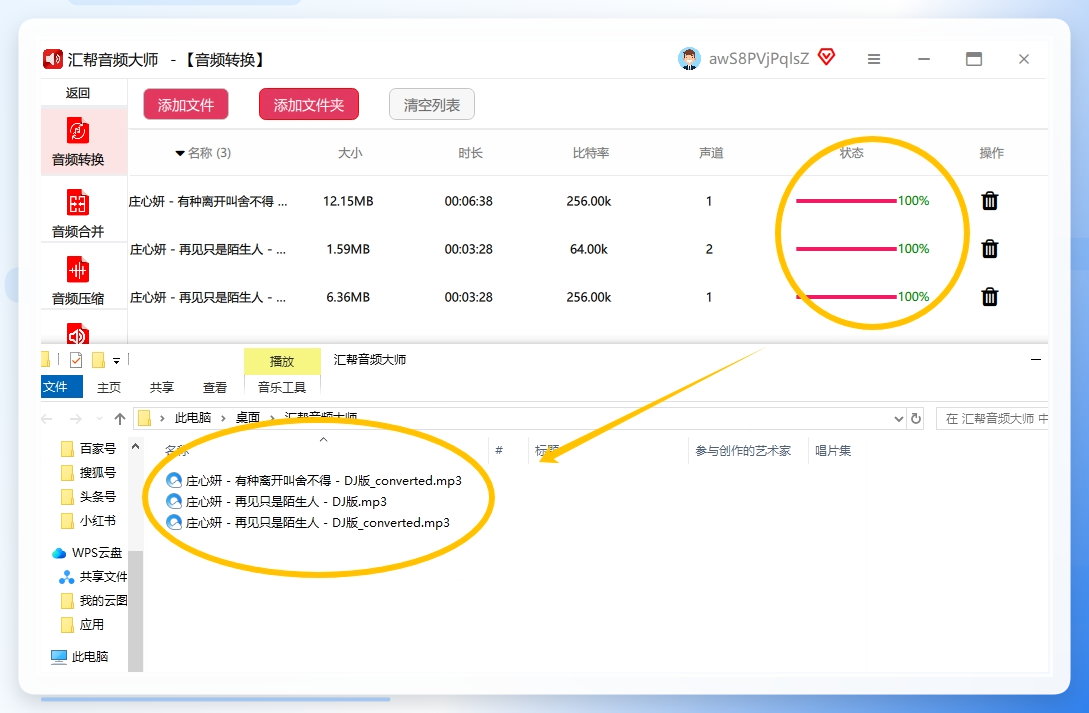
Task: Delete the 6.36MB file row
Action: (x=990, y=296)
